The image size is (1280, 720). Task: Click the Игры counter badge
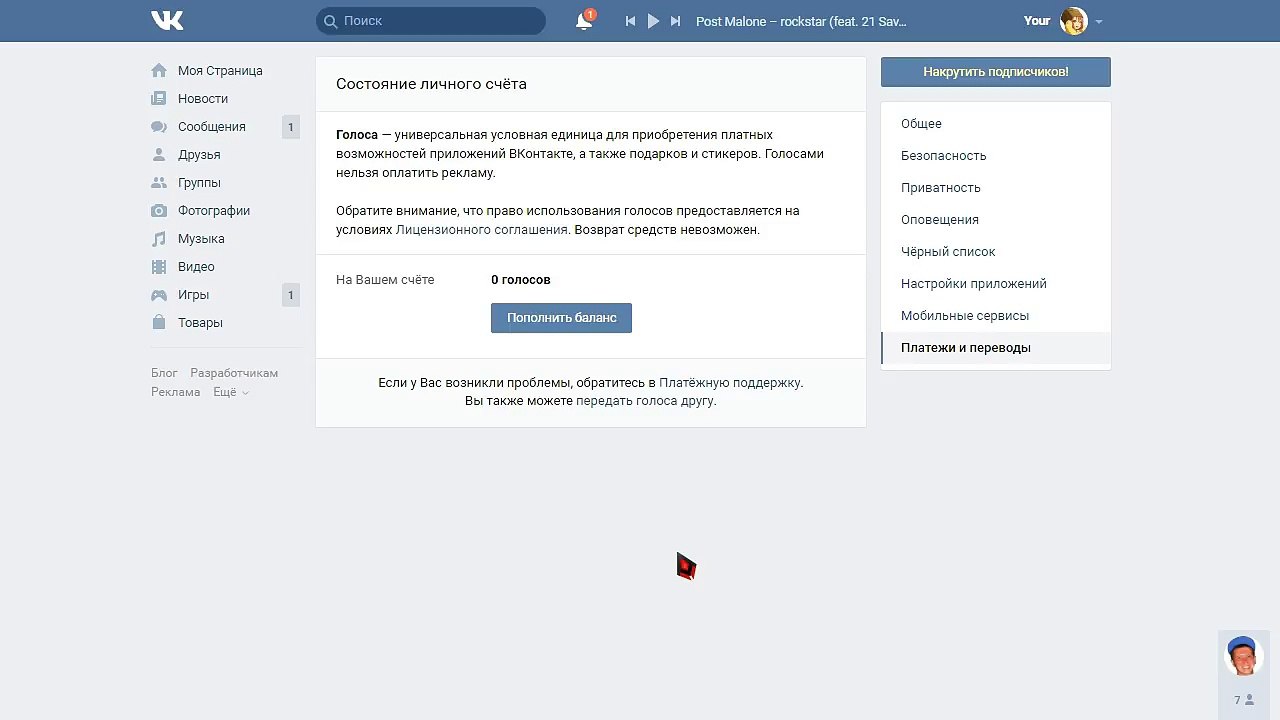coord(291,295)
